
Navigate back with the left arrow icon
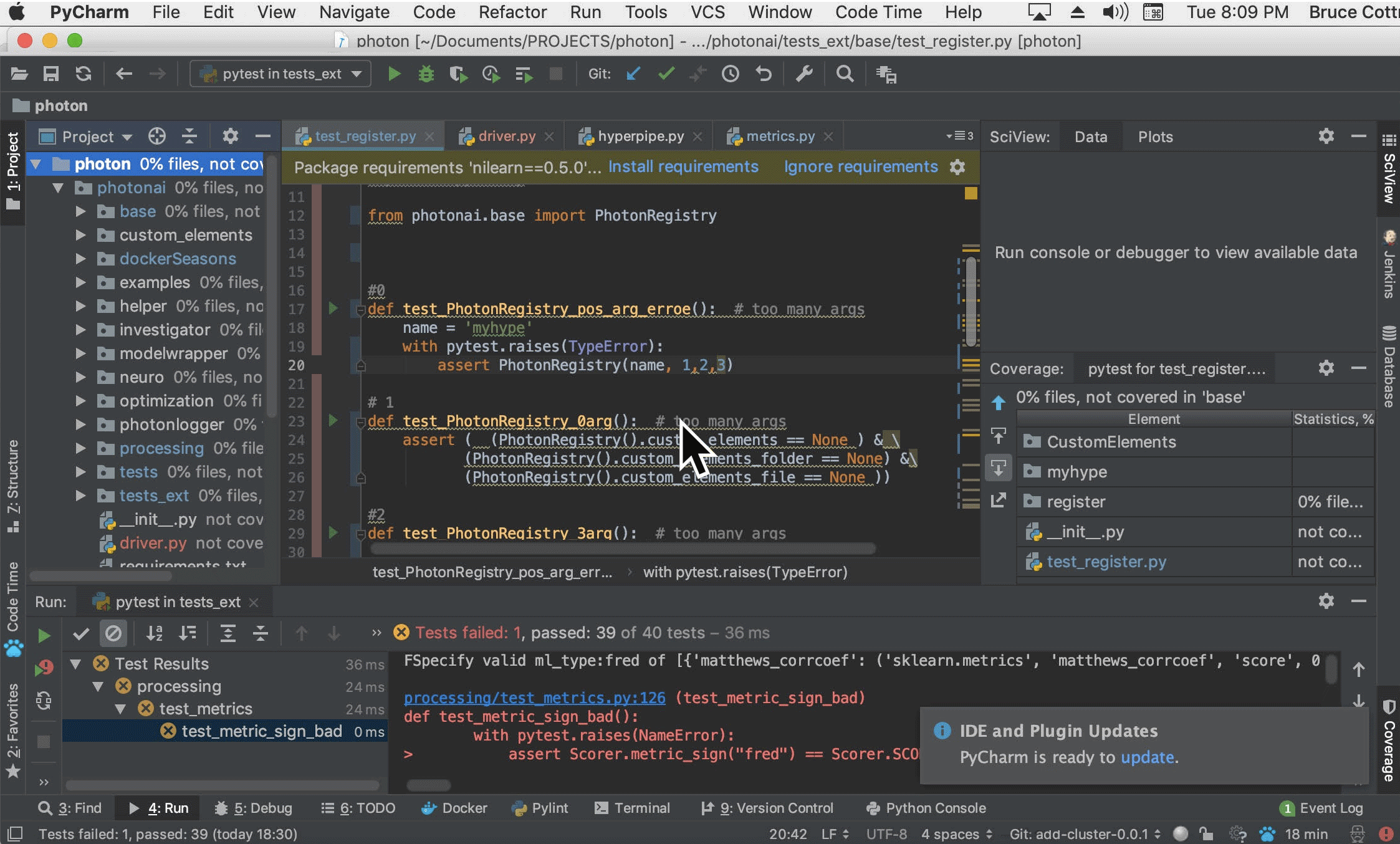tap(124, 74)
